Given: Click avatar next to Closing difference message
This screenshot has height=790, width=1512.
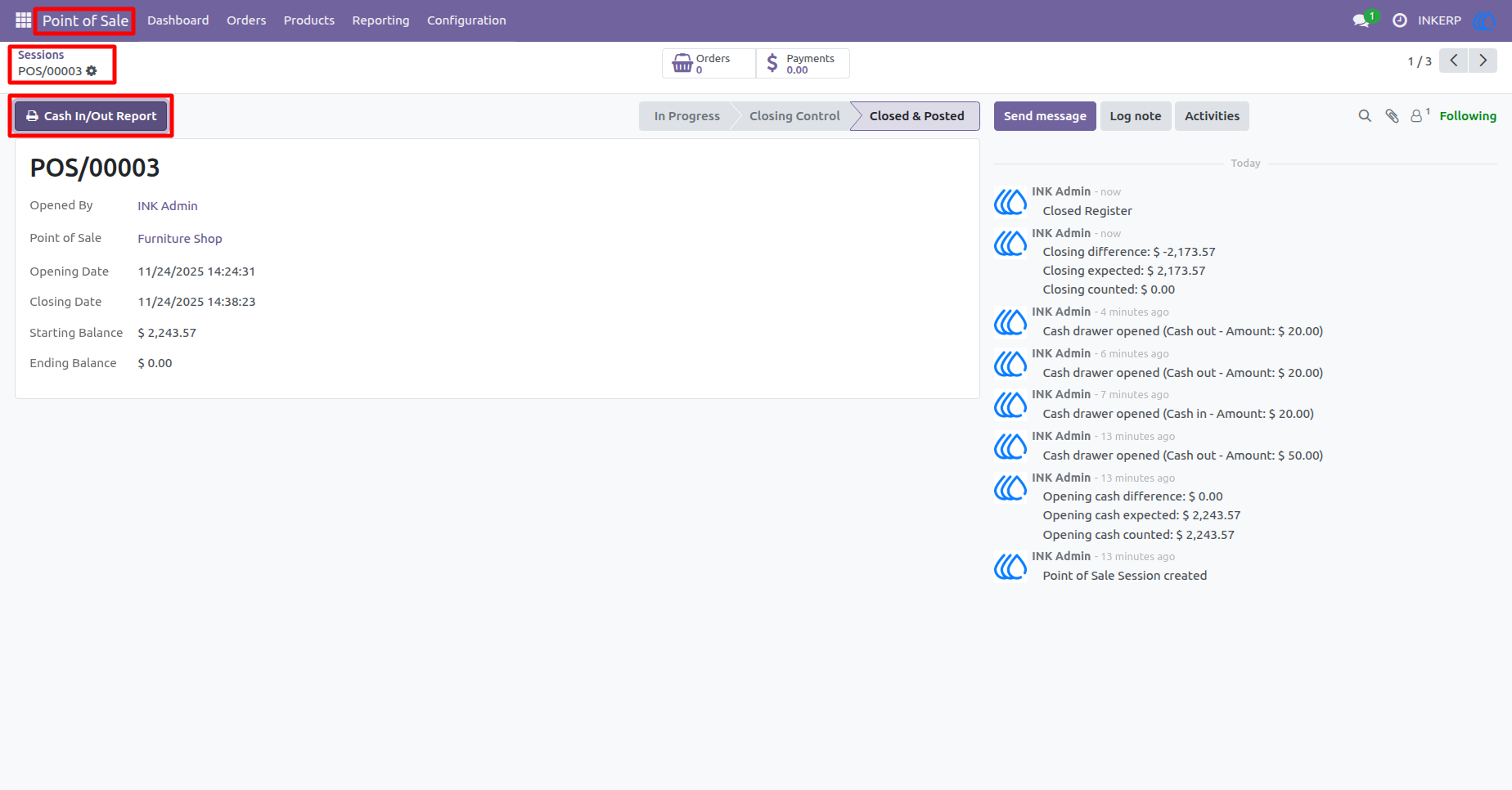Looking at the screenshot, I should pyautogui.click(x=1010, y=243).
